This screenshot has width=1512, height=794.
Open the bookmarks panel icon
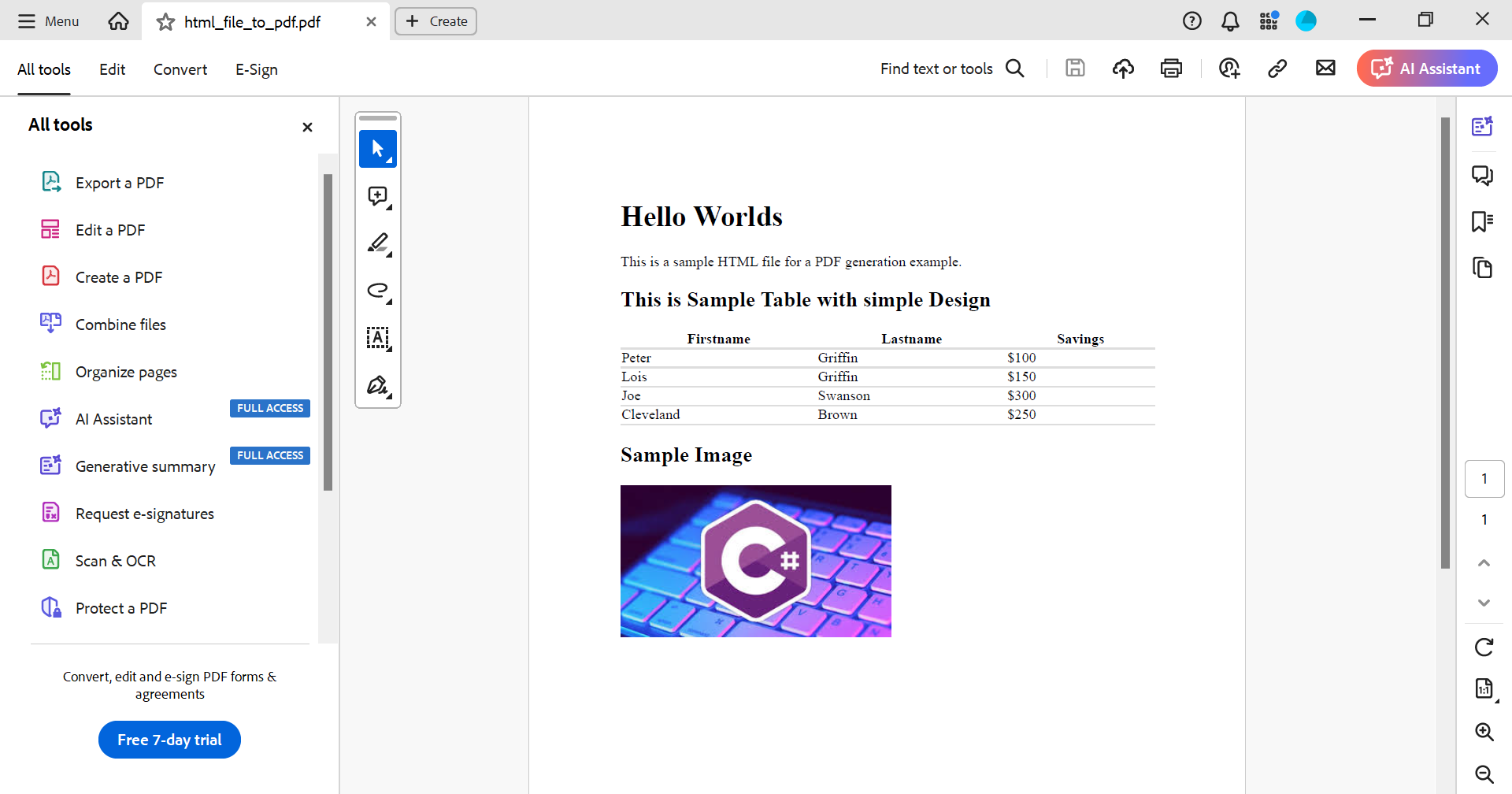[x=1483, y=221]
